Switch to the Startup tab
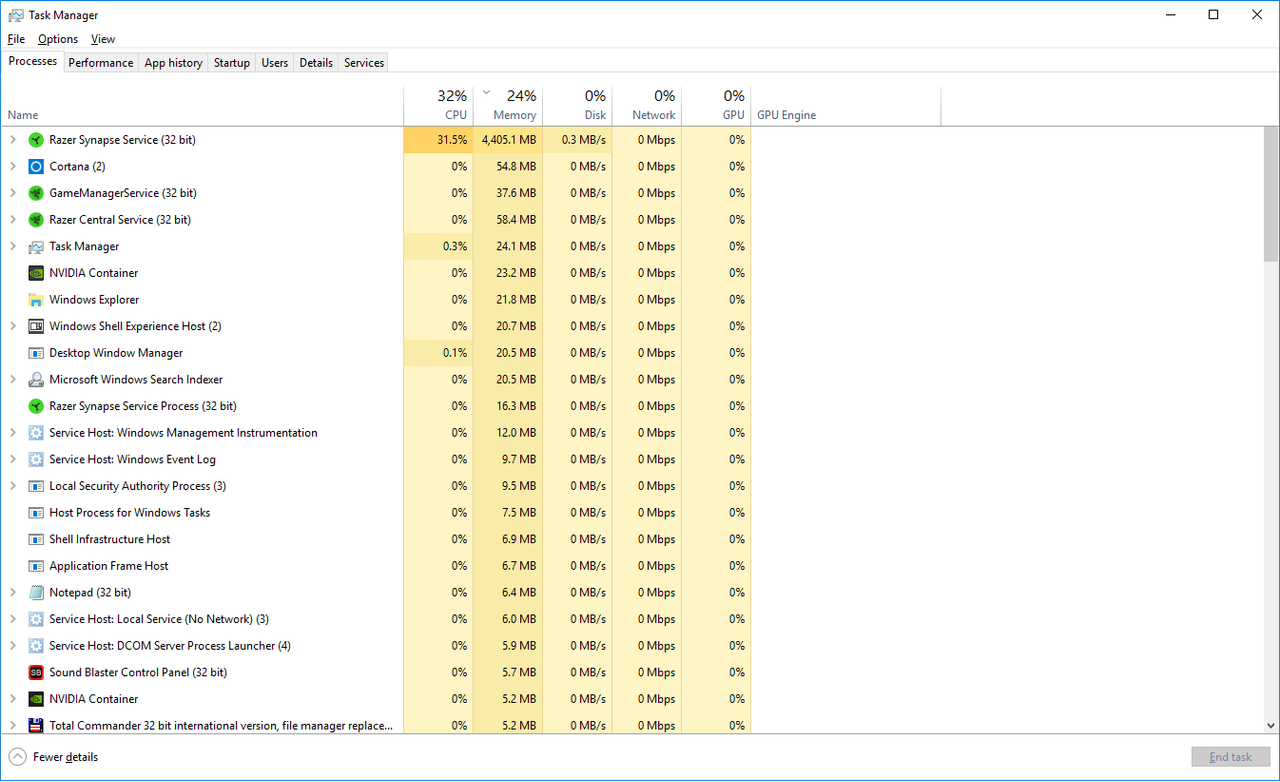 point(232,63)
